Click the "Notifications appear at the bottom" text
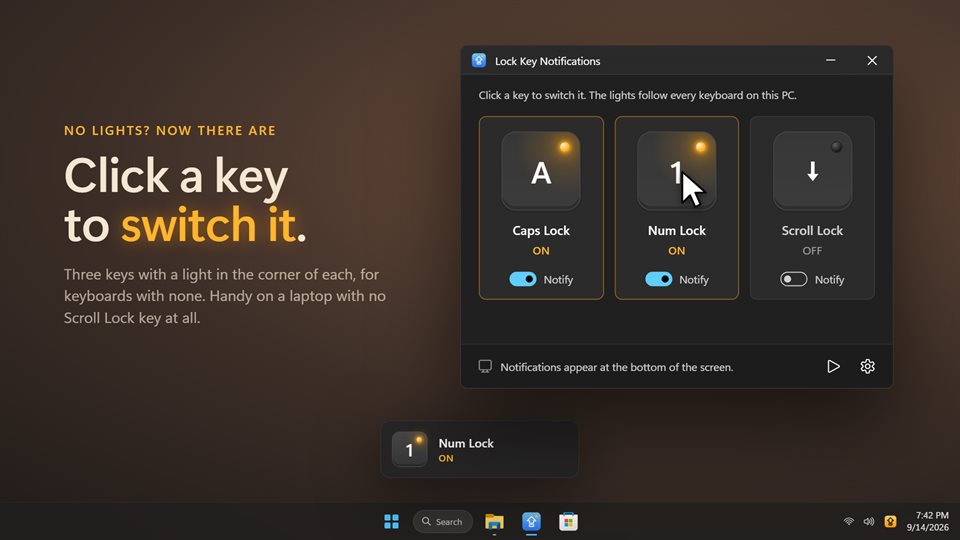The image size is (960, 540). [617, 367]
